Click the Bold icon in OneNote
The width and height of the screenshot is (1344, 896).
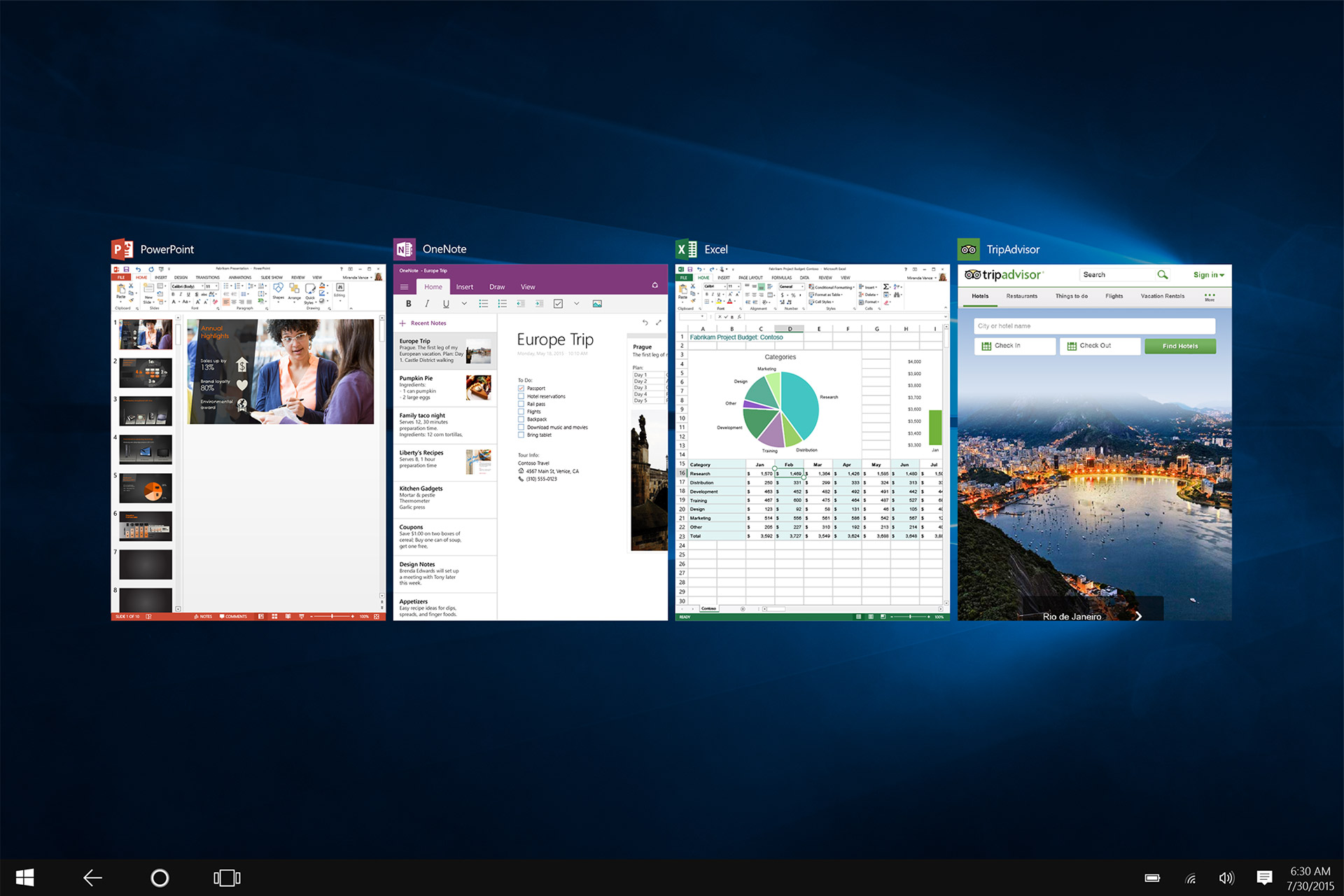409,304
